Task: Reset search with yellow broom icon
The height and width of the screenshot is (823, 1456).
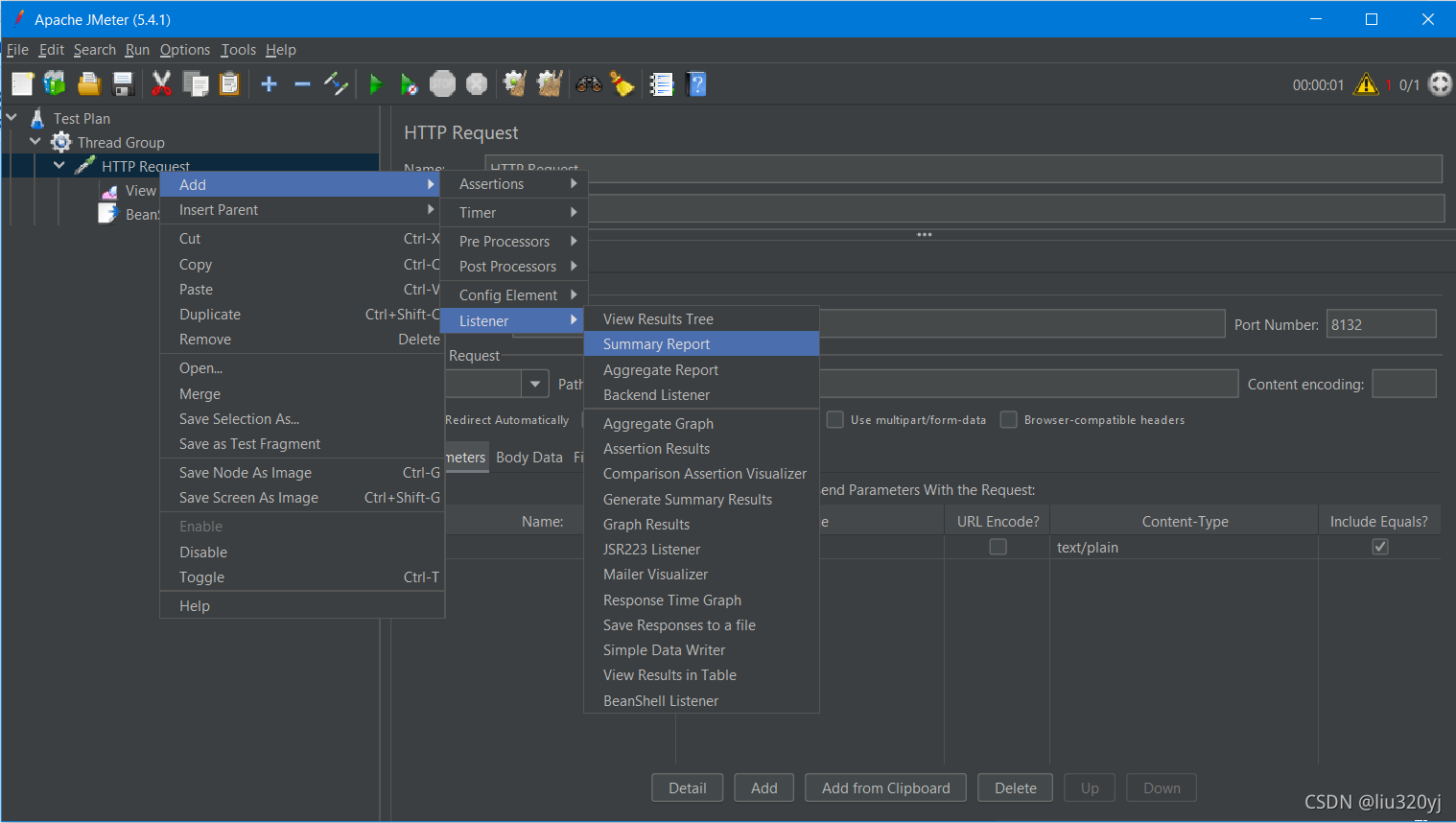Action: (622, 84)
